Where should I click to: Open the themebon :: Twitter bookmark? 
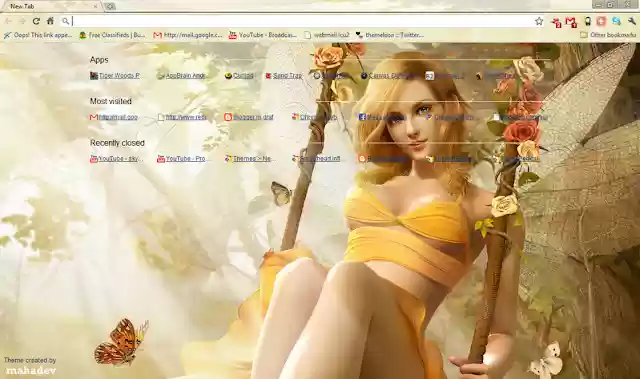390,35
